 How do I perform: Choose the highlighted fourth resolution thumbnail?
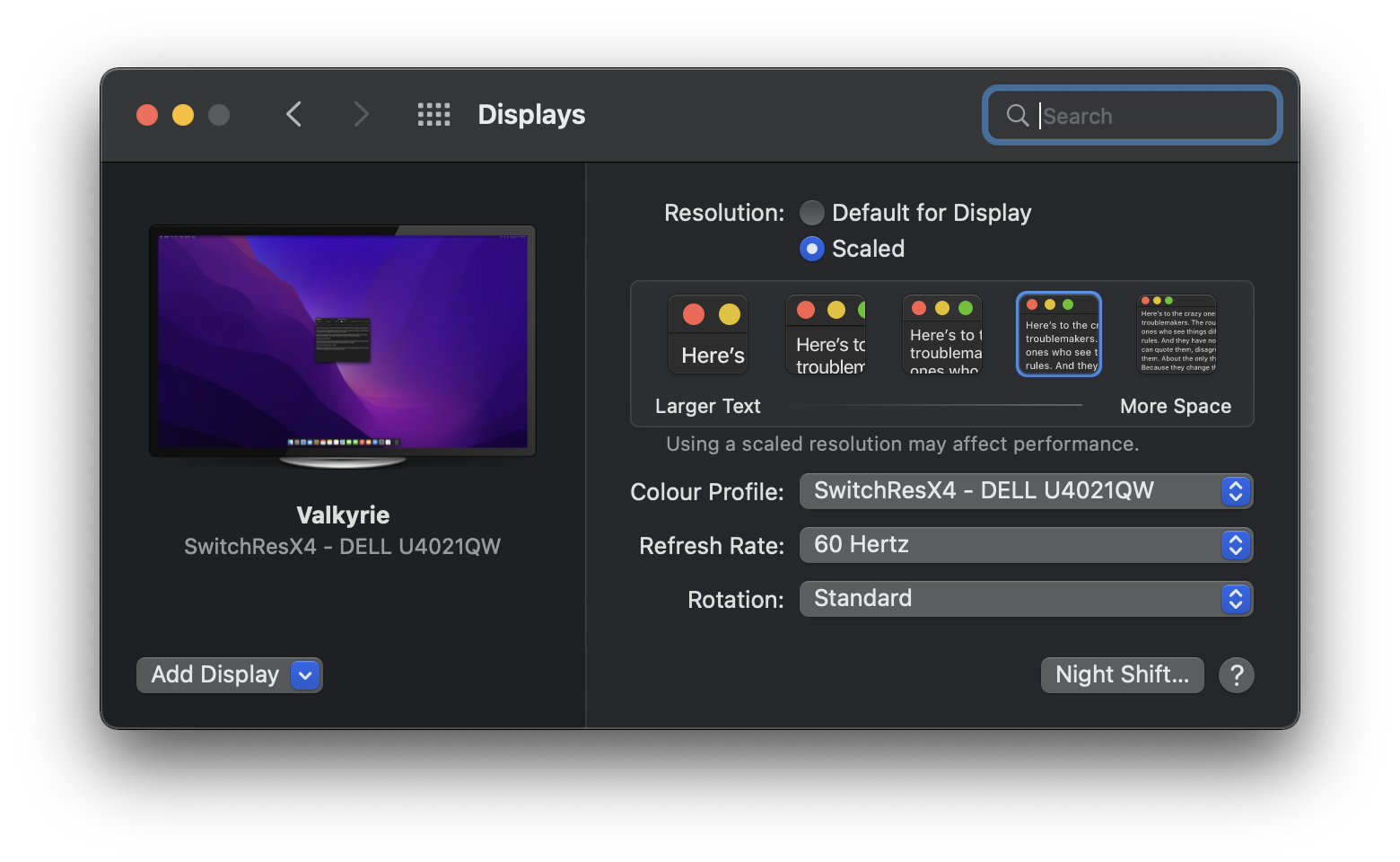(1059, 334)
